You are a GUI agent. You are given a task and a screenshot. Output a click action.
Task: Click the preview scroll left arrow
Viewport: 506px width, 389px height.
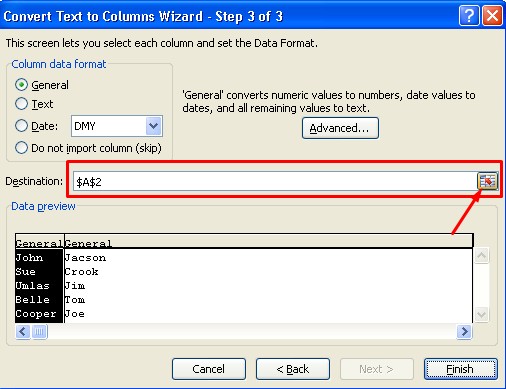coord(23,332)
